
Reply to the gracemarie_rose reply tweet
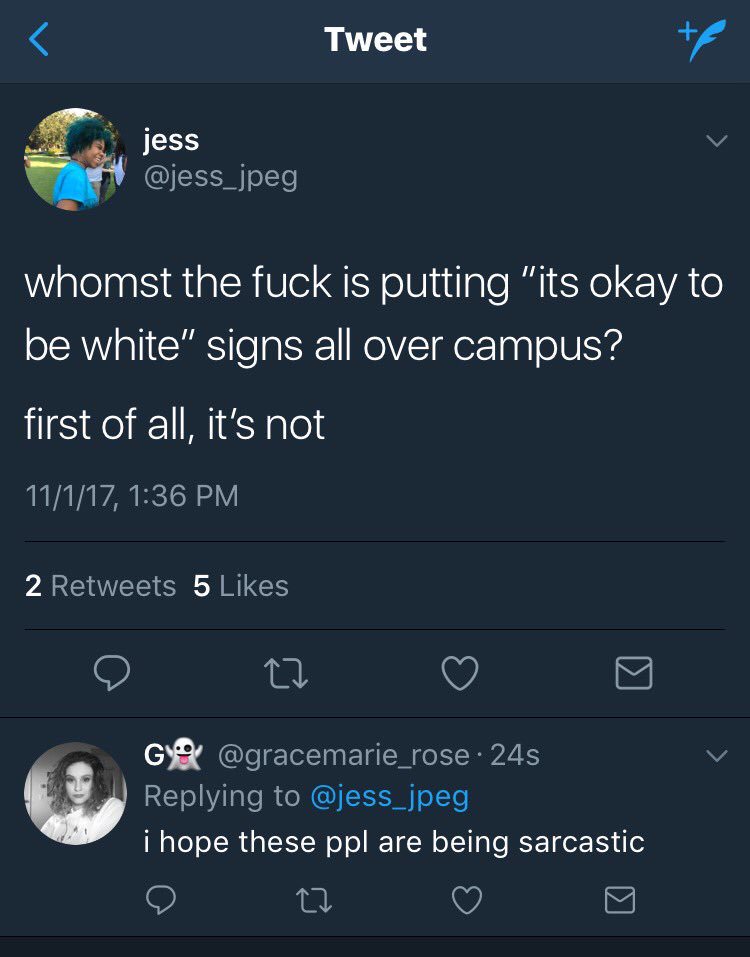click(161, 901)
